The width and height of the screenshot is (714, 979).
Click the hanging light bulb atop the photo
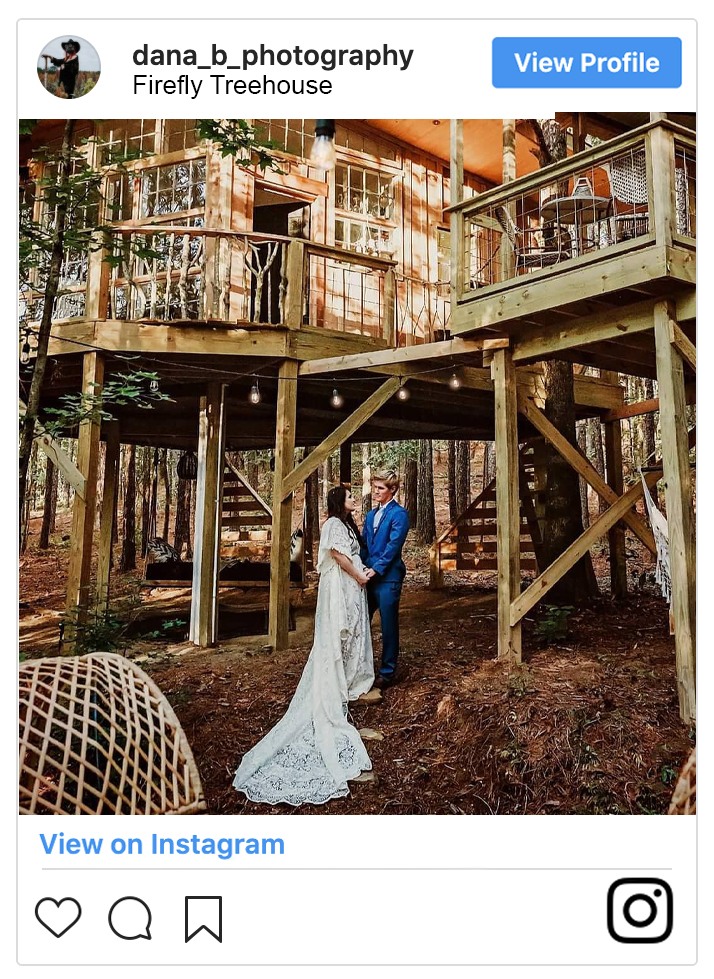pos(323,145)
